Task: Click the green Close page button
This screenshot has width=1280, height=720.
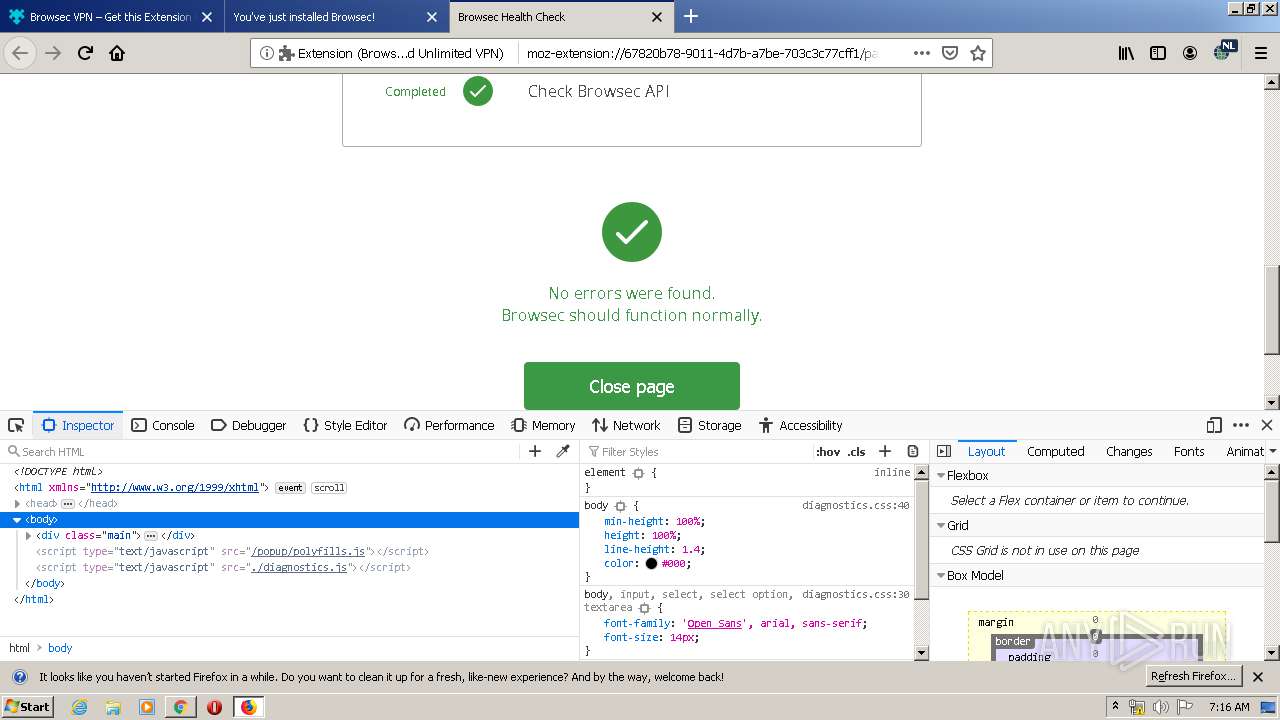Action: coord(632,386)
